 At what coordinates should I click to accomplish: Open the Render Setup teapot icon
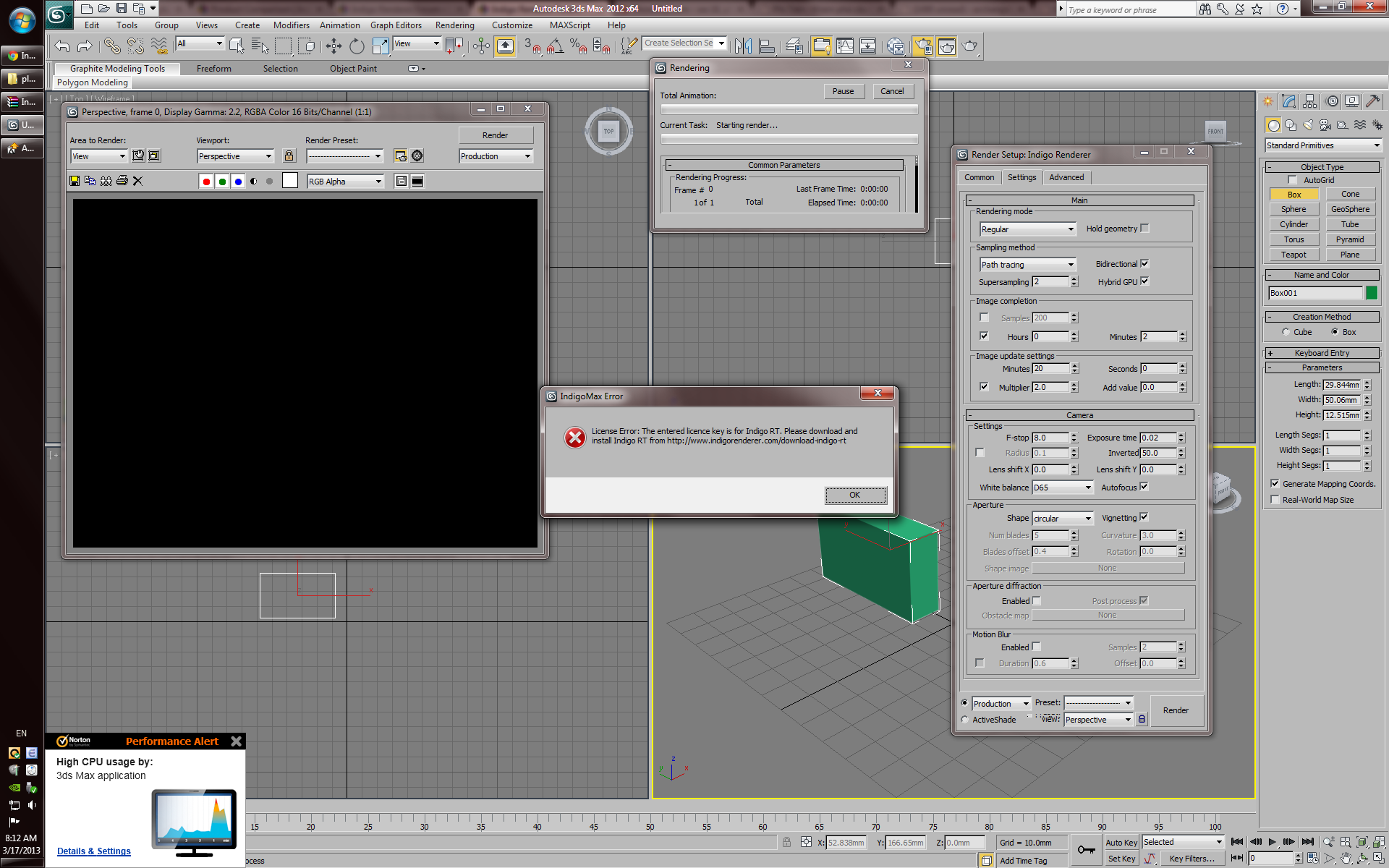pyautogui.click(x=923, y=46)
